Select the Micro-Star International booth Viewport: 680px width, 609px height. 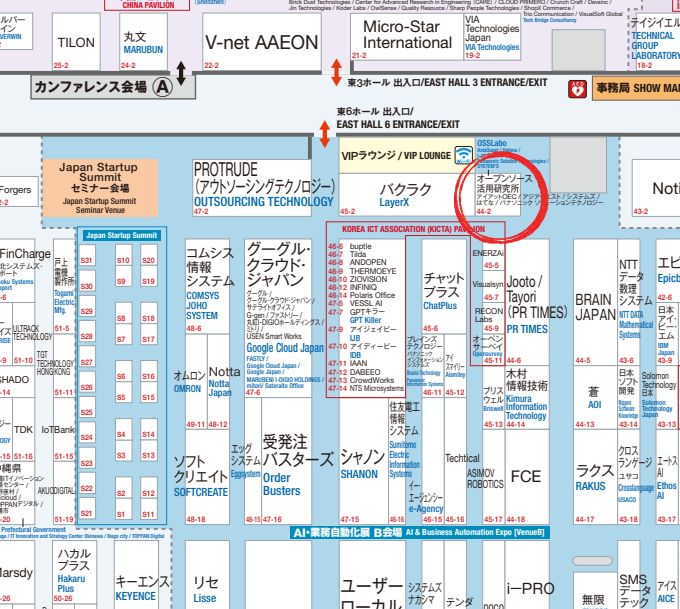407,37
